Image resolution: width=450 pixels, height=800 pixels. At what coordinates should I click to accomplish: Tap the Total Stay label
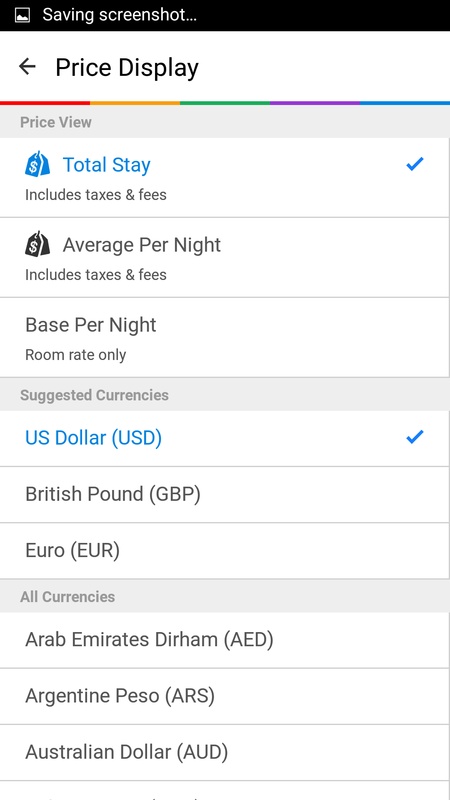[107, 165]
